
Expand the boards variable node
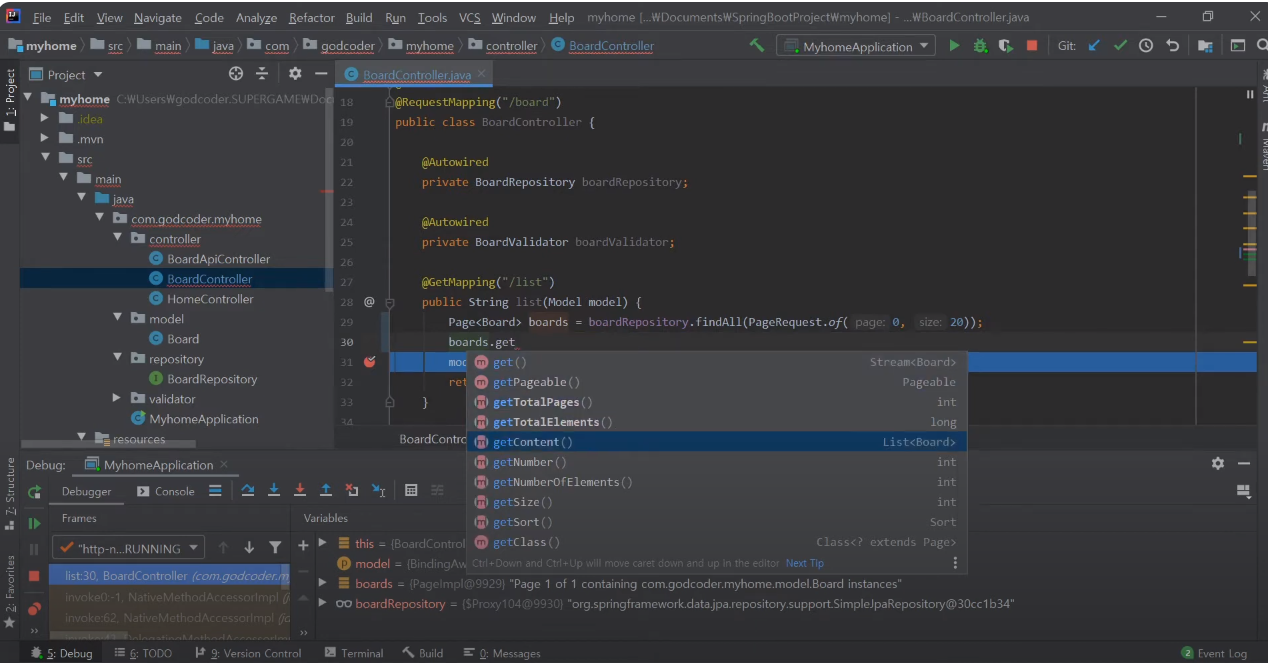point(322,582)
